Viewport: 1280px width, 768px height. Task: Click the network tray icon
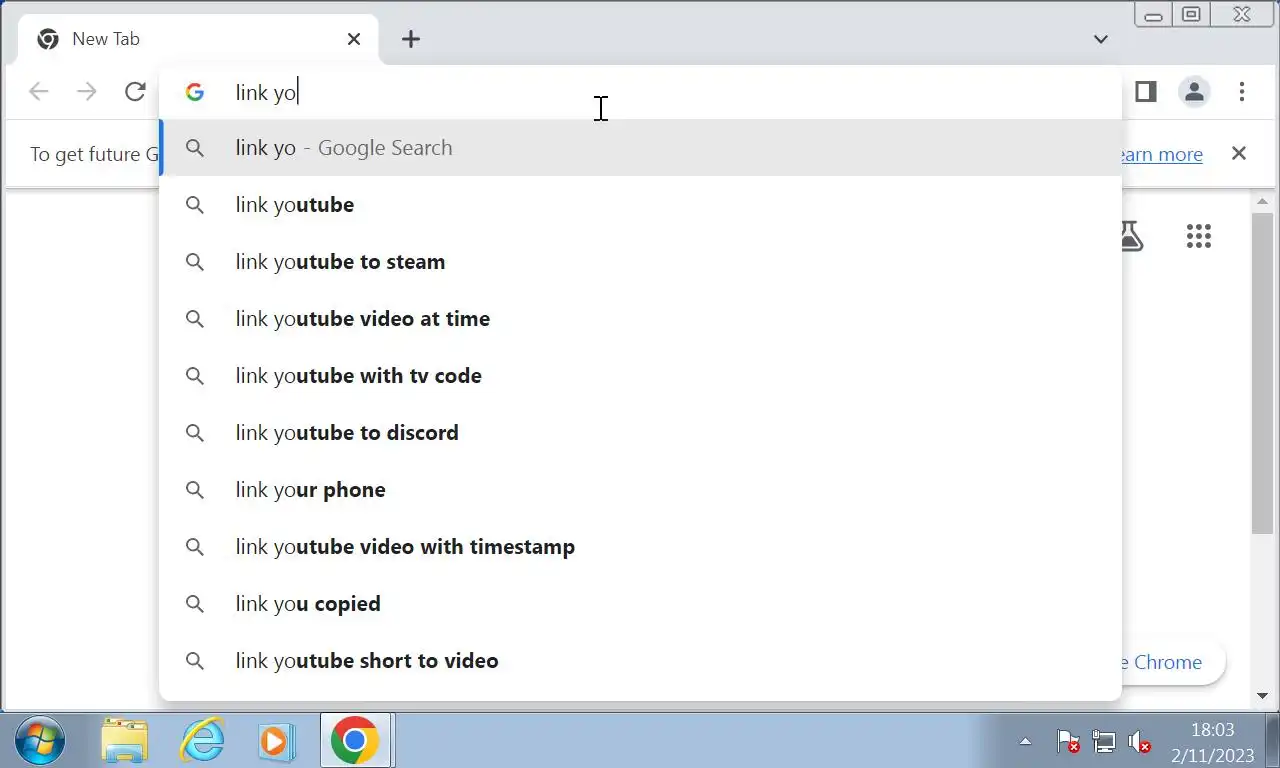point(1104,742)
